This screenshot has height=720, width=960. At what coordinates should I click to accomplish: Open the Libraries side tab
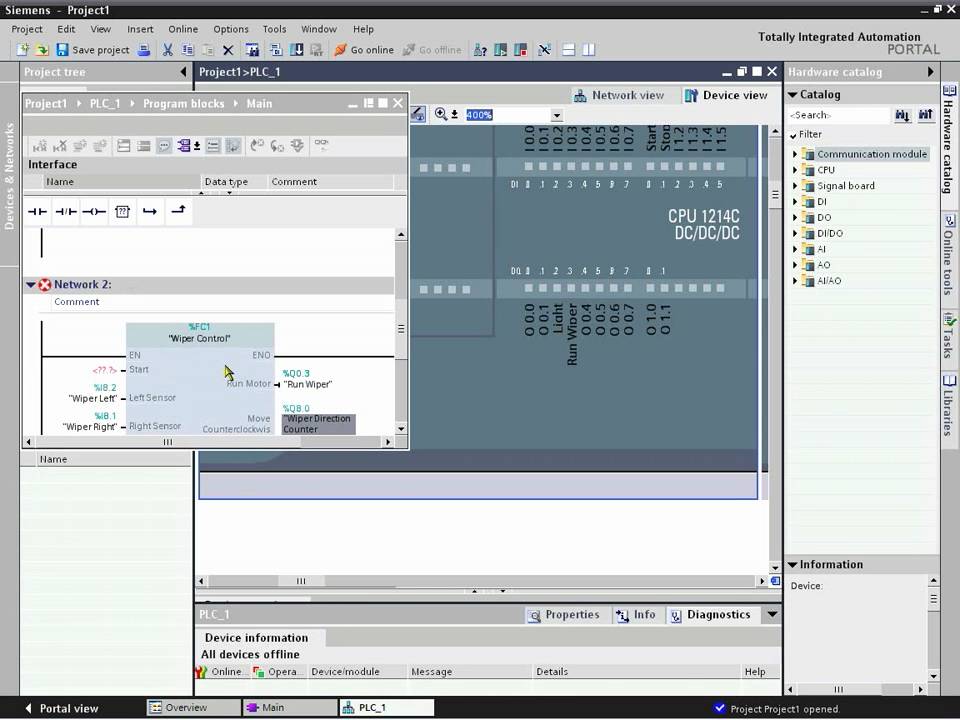949,405
